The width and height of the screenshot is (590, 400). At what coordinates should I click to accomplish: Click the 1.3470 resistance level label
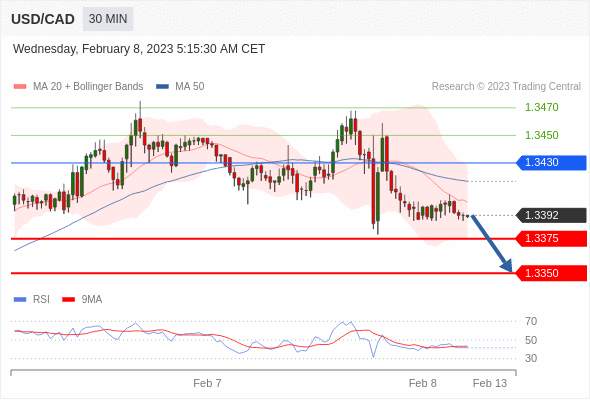[x=541, y=107]
